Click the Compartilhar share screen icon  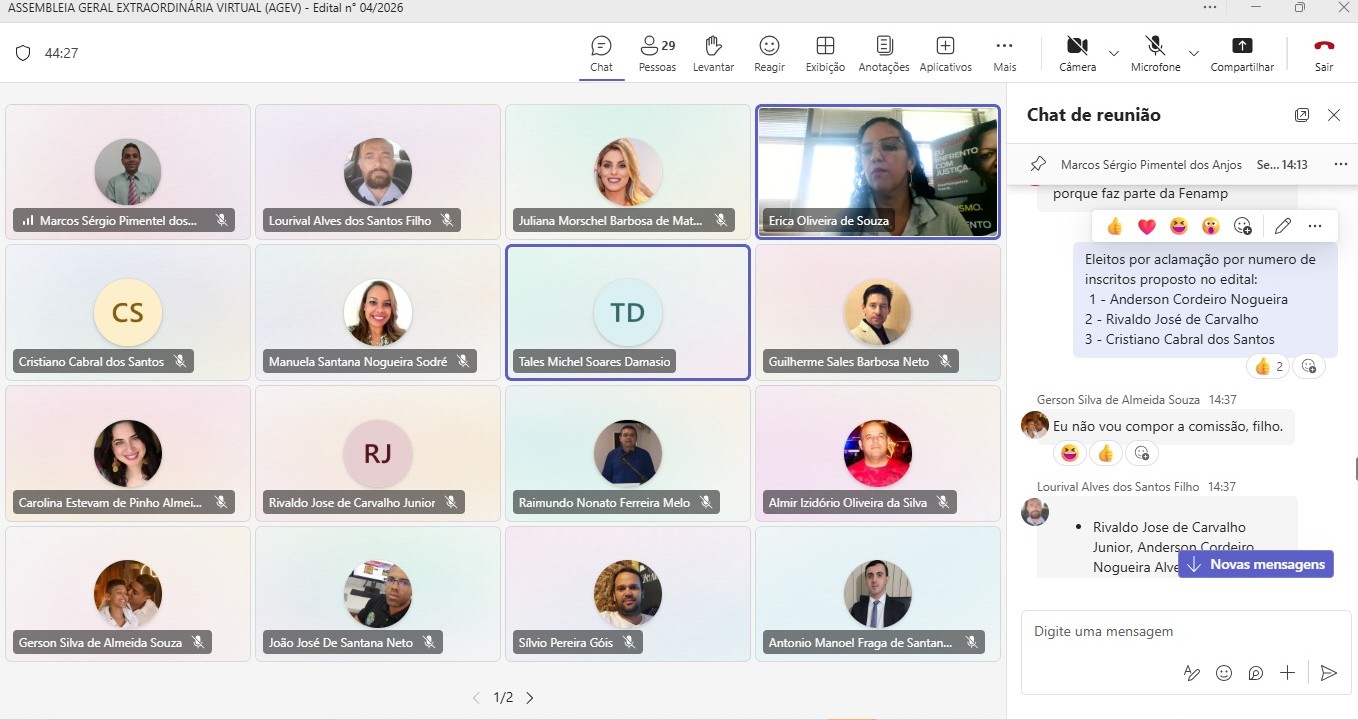coord(1242,53)
